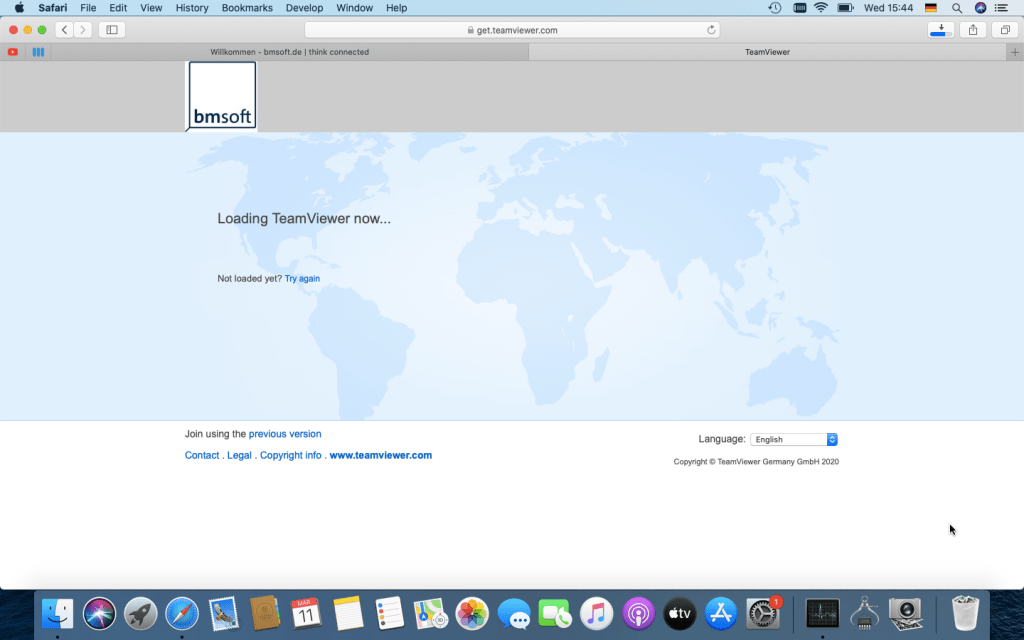Open Apple TV from the dock

click(680, 614)
